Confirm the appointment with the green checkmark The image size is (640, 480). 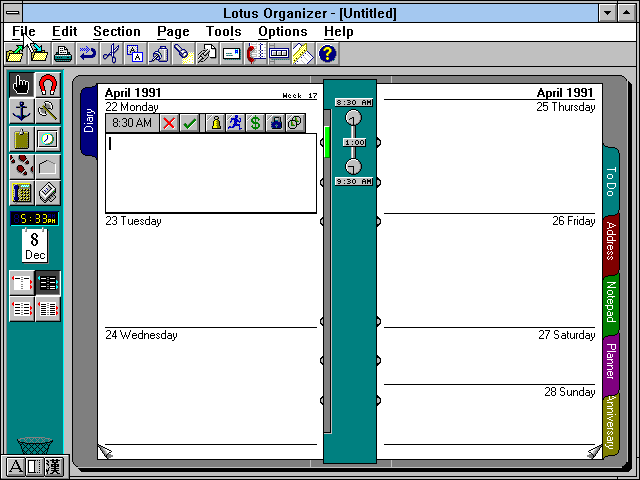189,123
